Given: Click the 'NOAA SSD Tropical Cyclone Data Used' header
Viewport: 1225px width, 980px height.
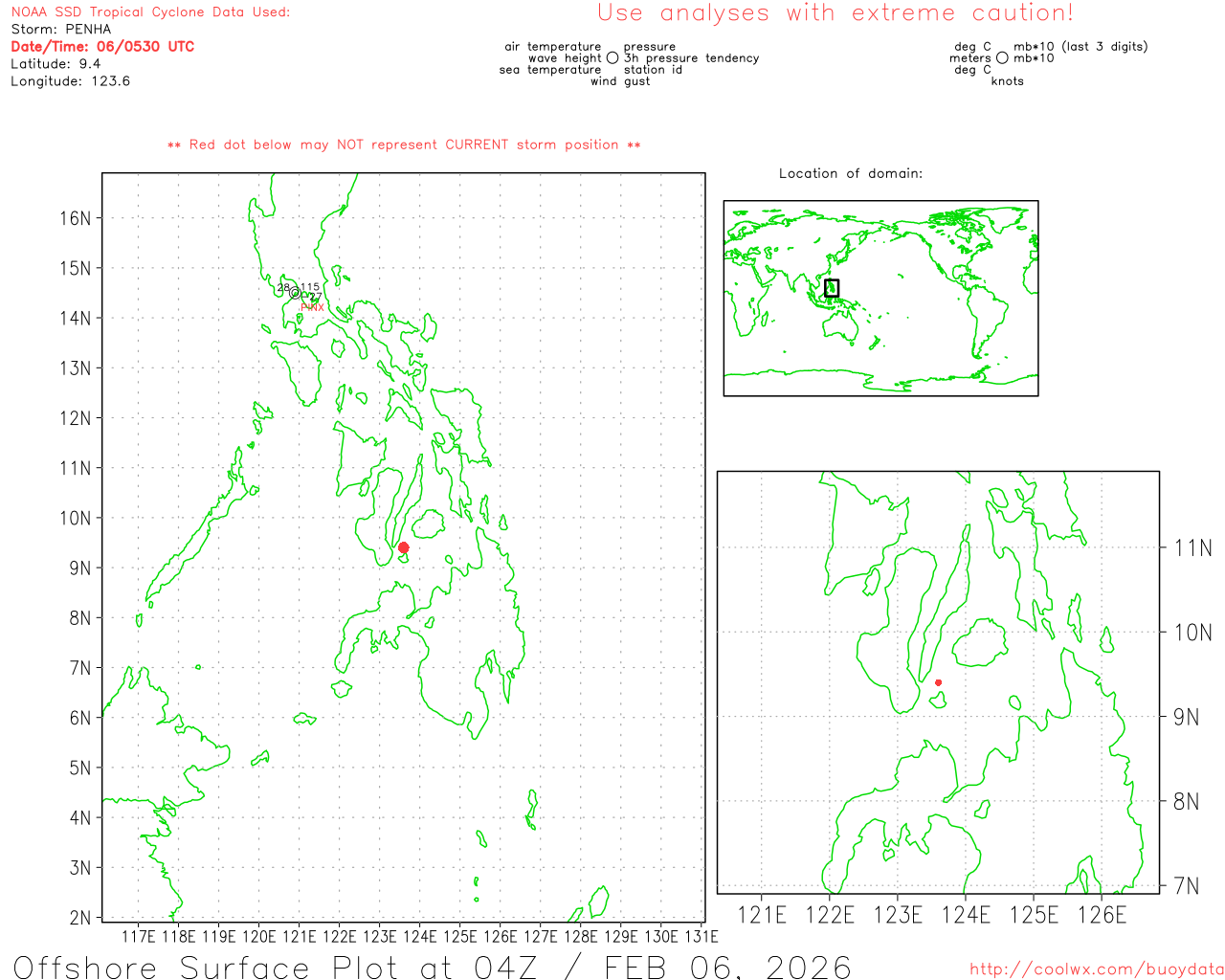Looking at the screenshot, I should point(150,12).
